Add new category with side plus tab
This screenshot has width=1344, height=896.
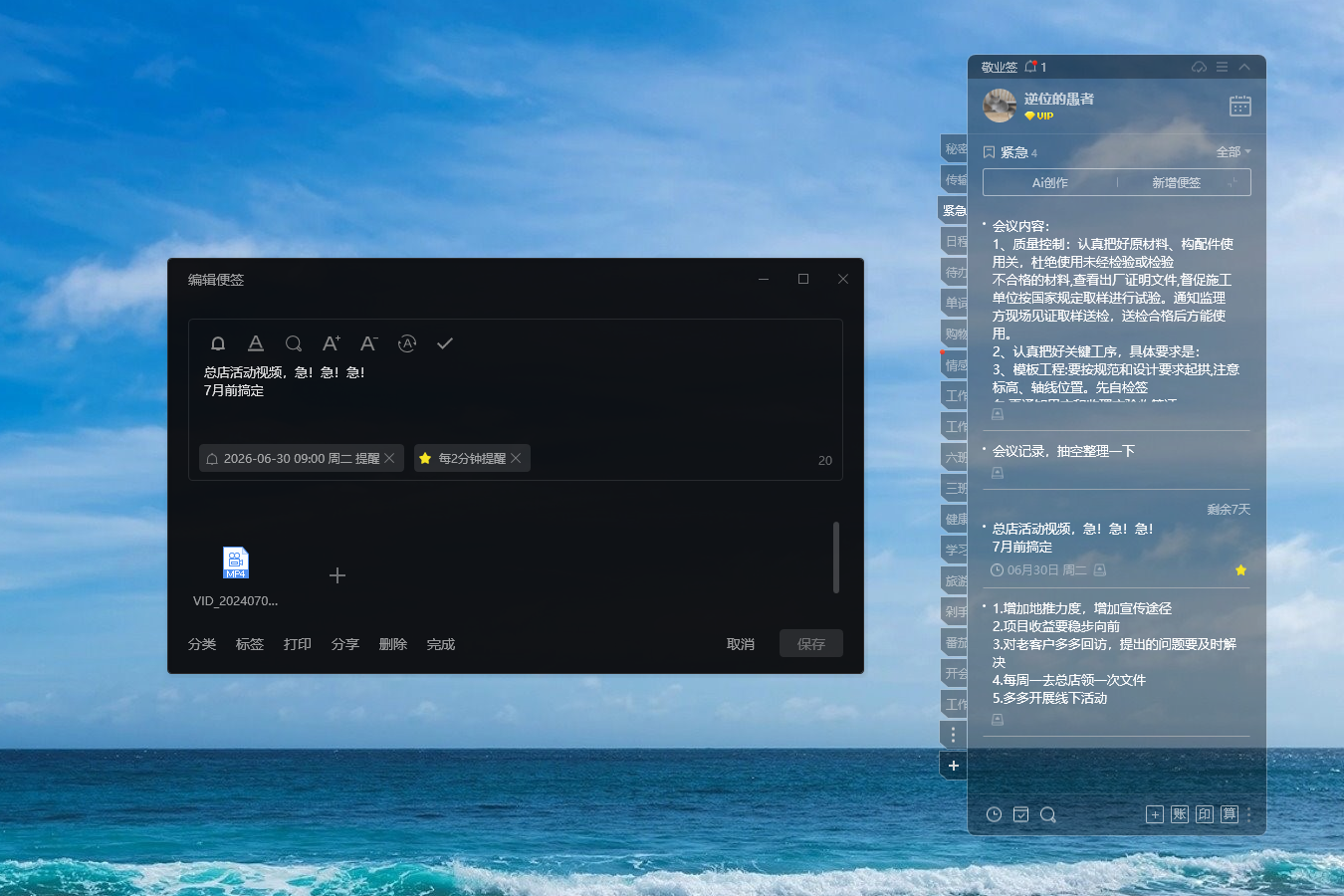click(954, 766)
